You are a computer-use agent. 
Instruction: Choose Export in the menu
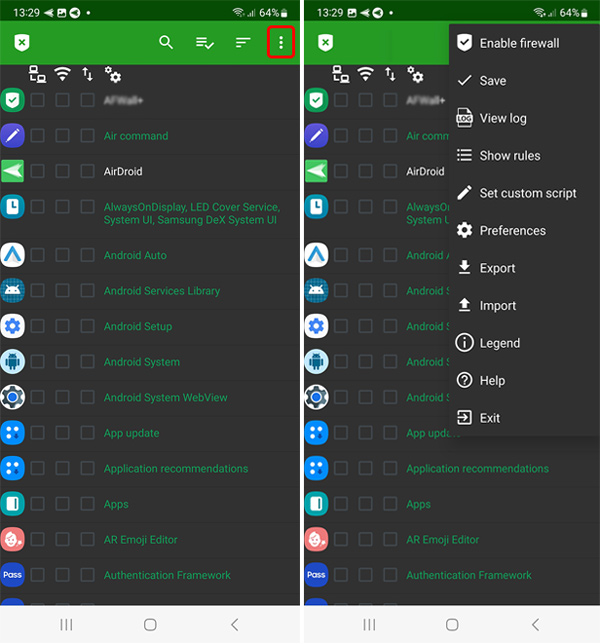[524, 268]
